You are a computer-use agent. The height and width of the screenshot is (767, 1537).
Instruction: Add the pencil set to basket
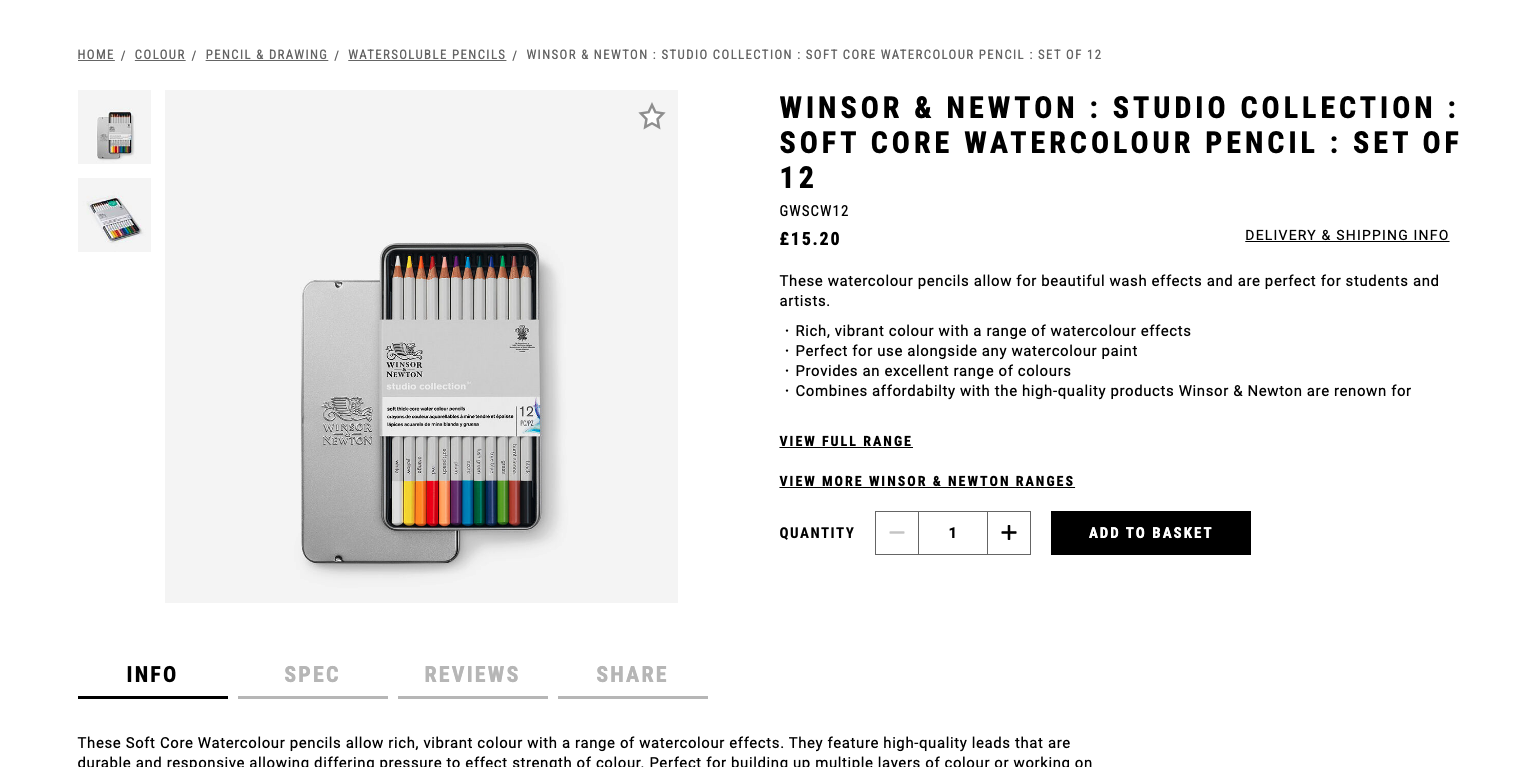(1150, 533)
